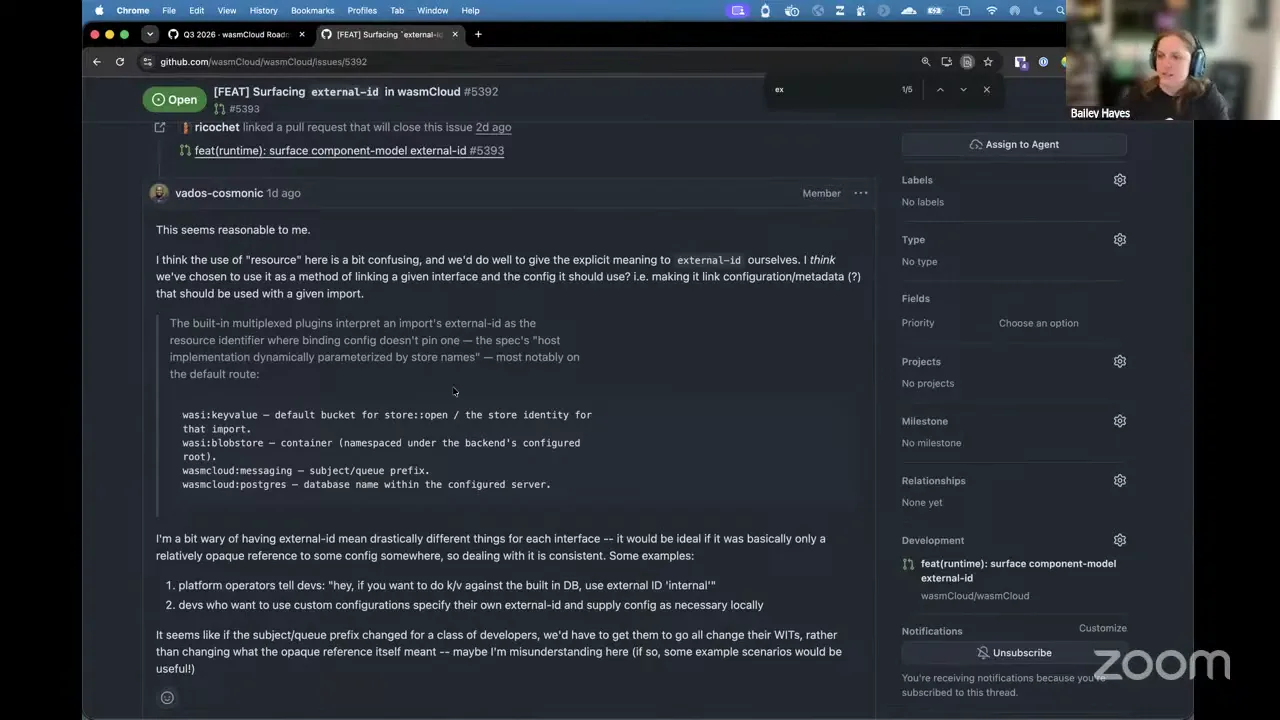Viewport: 1280px width, 720px height.
Task: Open the Apple menu
Action: [x=99, y=10]
